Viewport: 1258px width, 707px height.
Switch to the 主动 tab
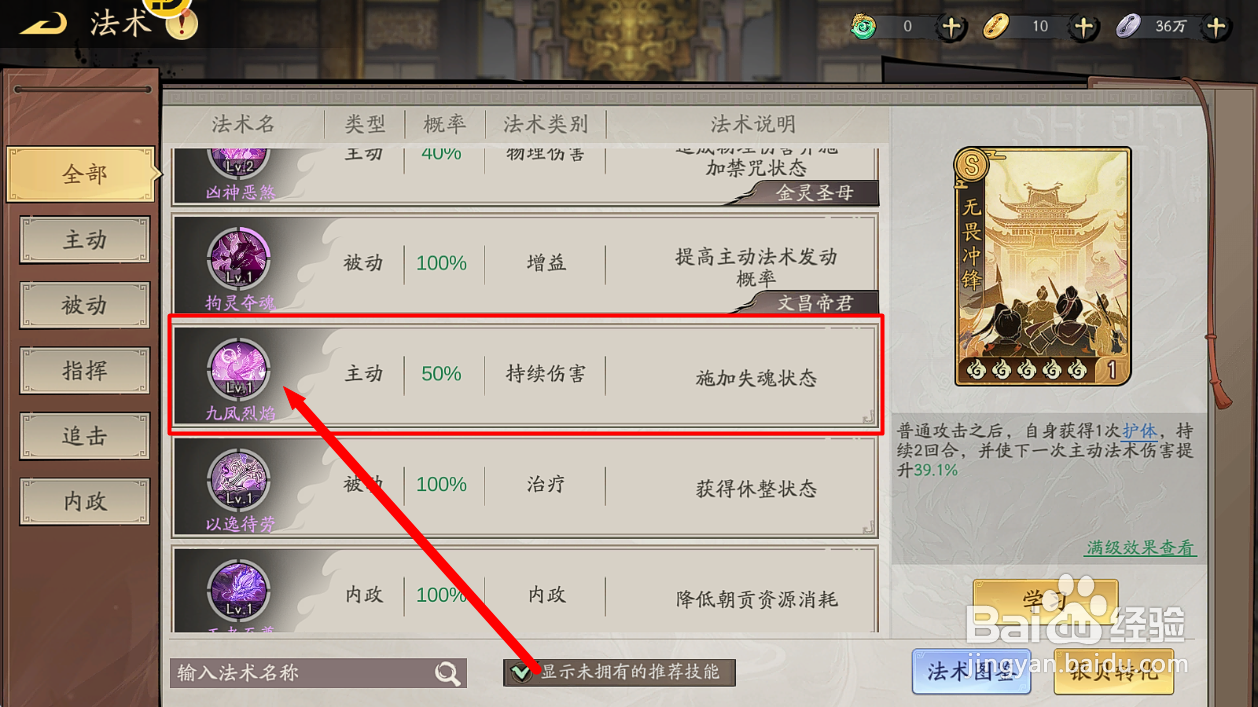[x=85, y=240]
